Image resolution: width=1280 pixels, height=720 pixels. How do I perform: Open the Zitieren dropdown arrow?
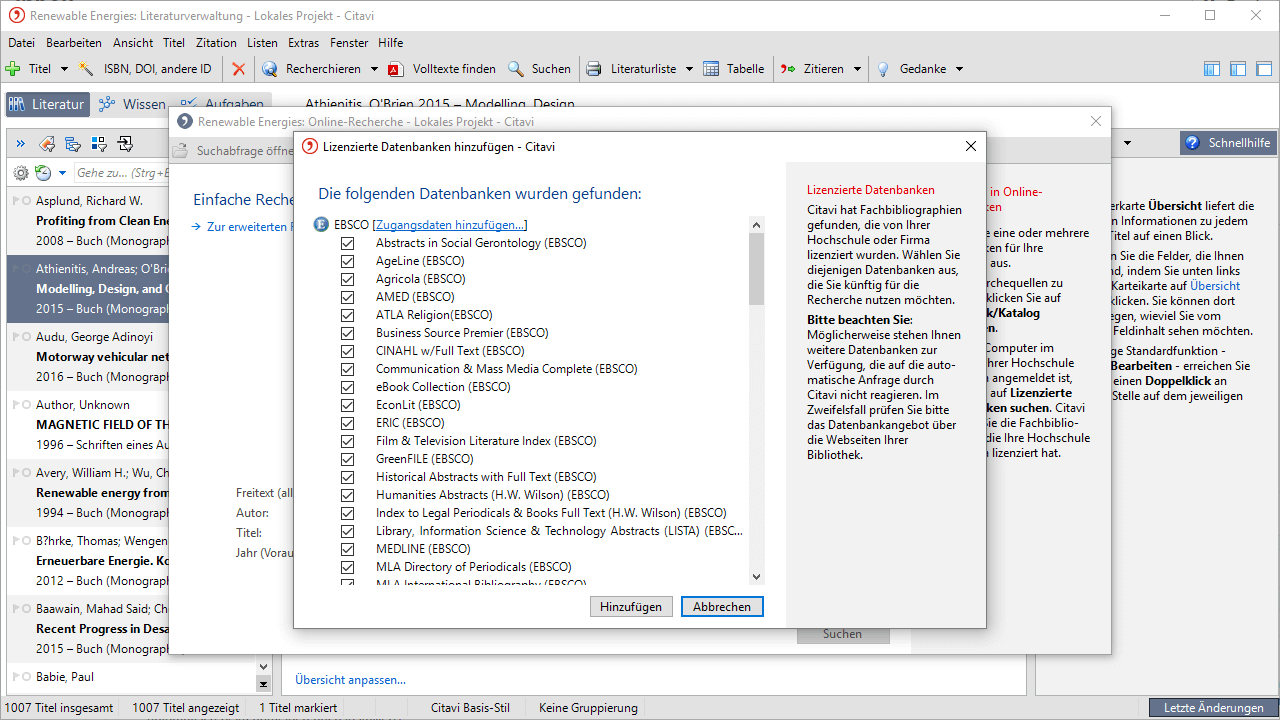(856, 69)
